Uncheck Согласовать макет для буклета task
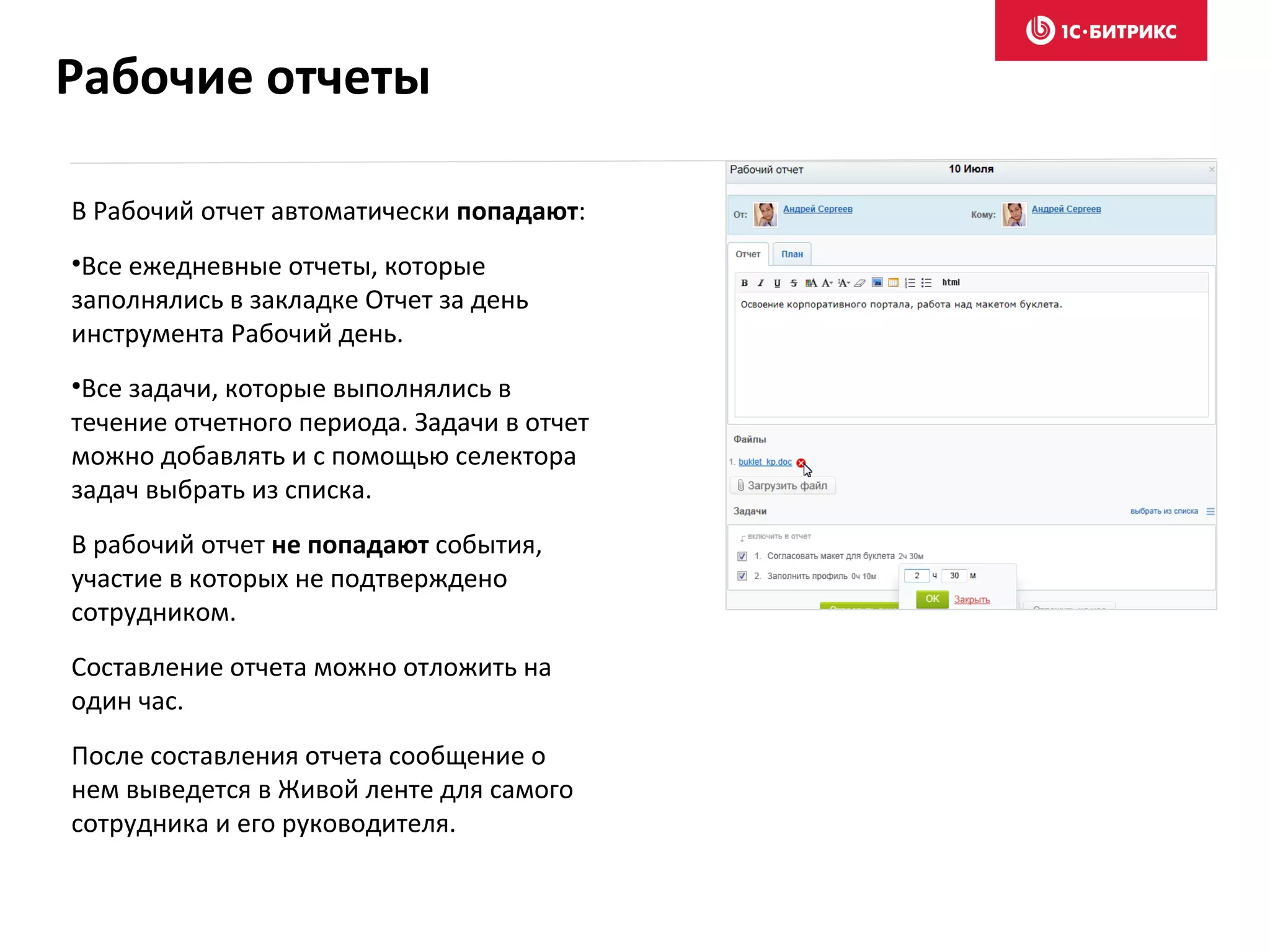The image size is (1270, 952). pos(742,556)
